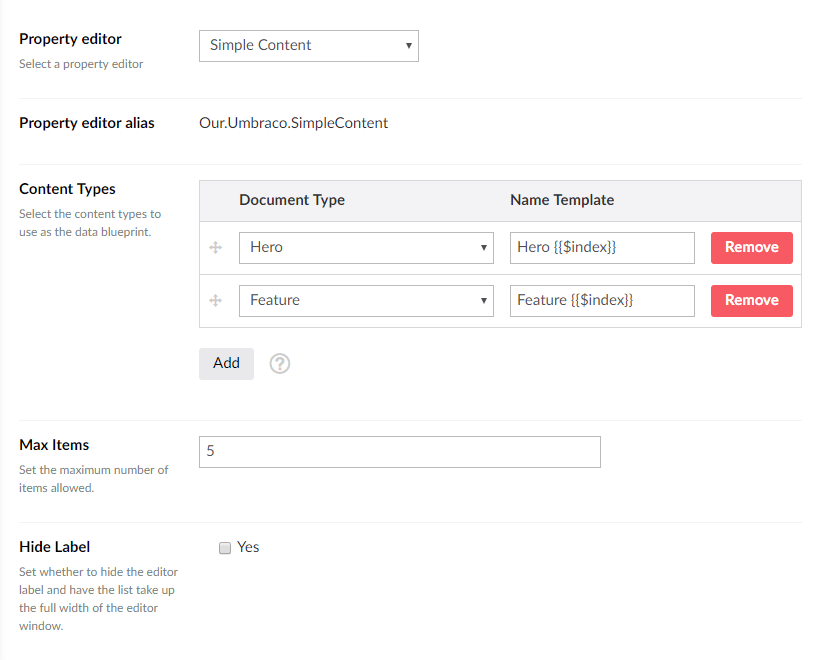Image resolution: width=822 pixels, height=660 pixels.
Task: Click the drag handle on the Feature row
Action: click(215, 301)
